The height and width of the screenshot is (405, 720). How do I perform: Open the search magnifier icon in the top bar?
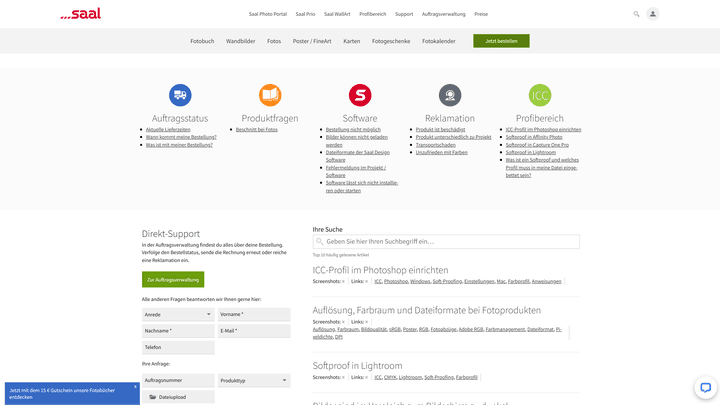(x=636, y=14)
